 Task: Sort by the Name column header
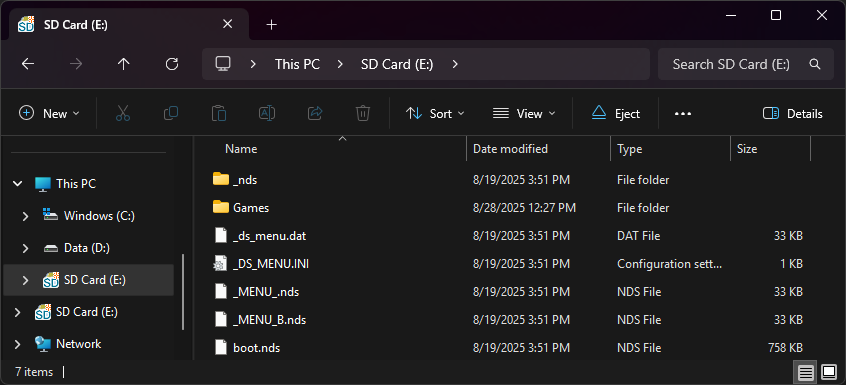pos(241,149)
